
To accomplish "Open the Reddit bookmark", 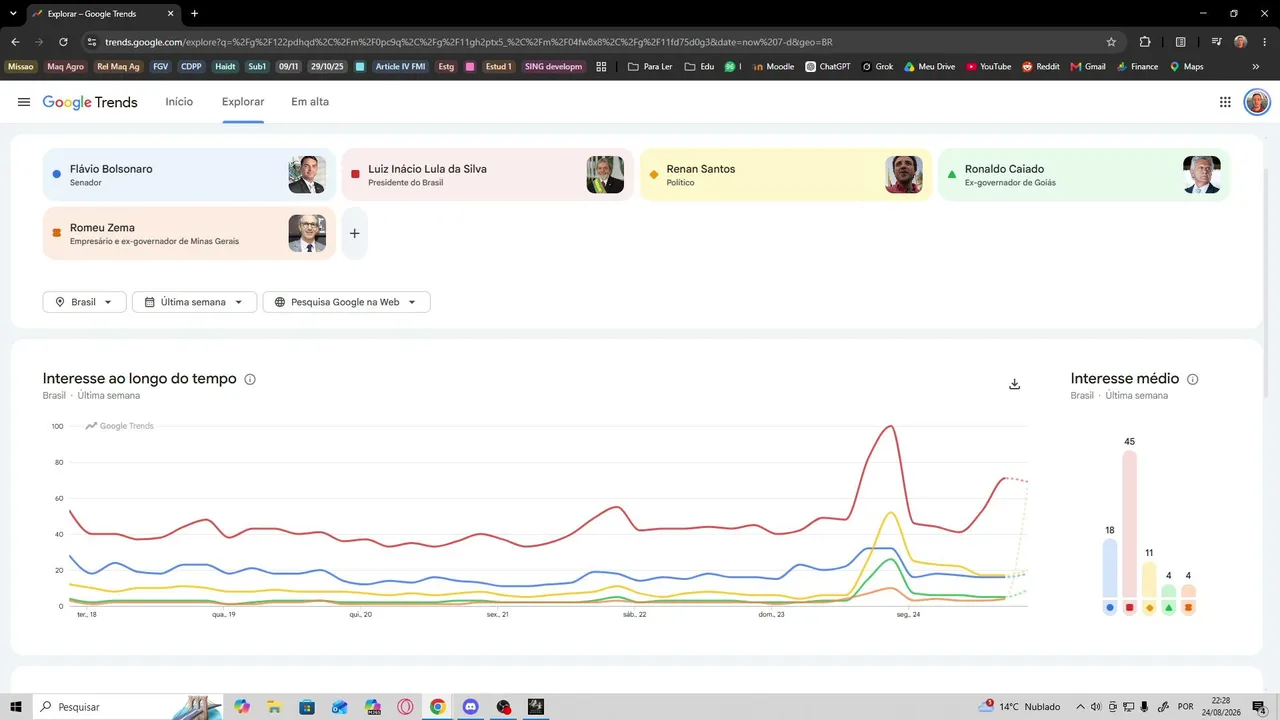I will coord(1040,67).
